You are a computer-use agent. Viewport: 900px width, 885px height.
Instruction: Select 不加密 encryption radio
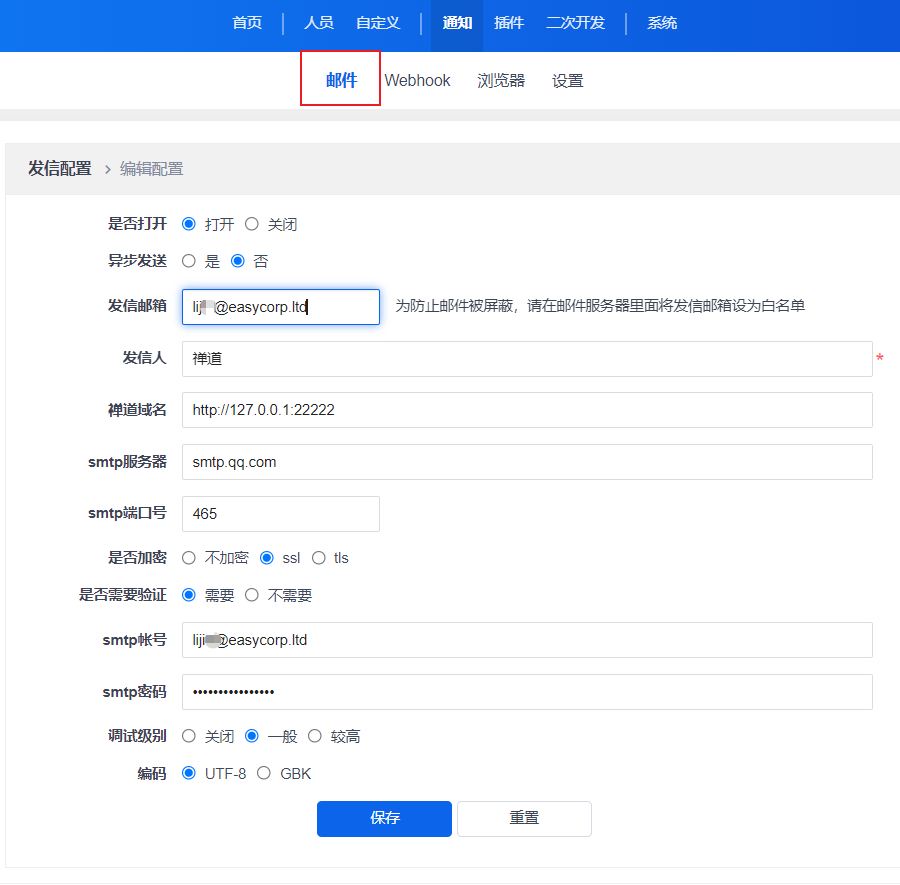click(x=189, y=558)
